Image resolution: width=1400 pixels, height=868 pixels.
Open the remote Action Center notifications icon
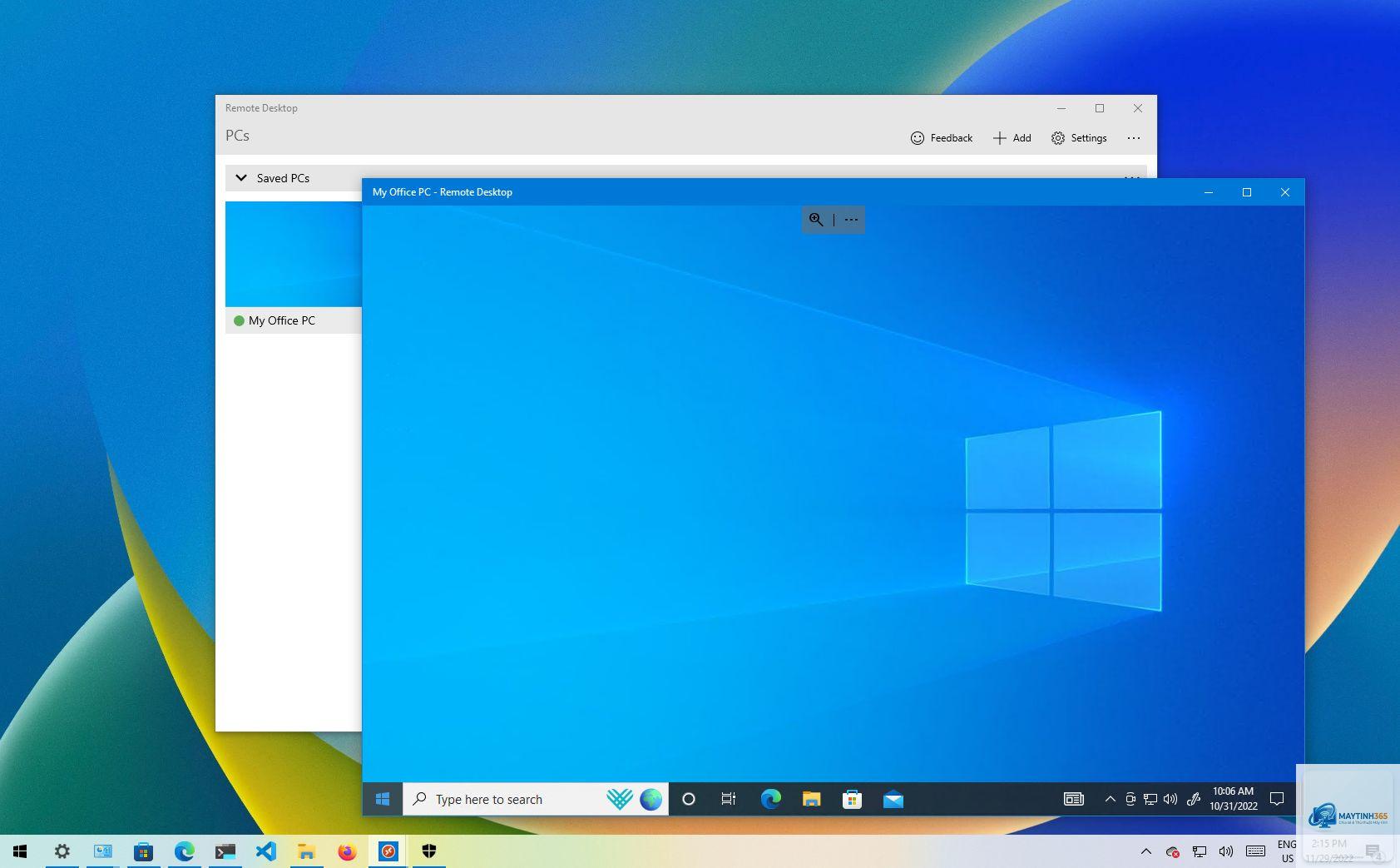[x=1277, y=799]
